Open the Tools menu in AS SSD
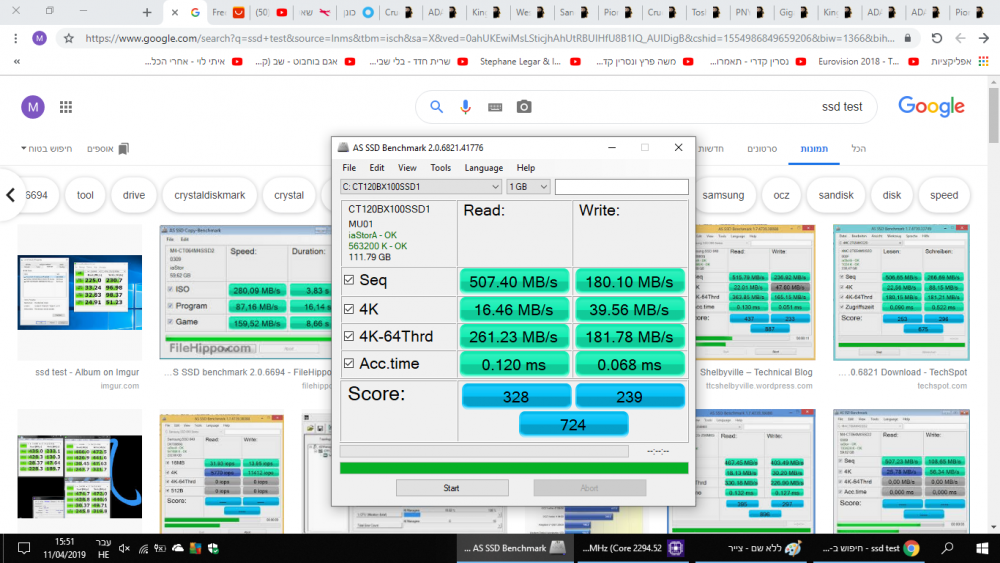This screenshot has height=563, width=1000. [x=440, y=168]
